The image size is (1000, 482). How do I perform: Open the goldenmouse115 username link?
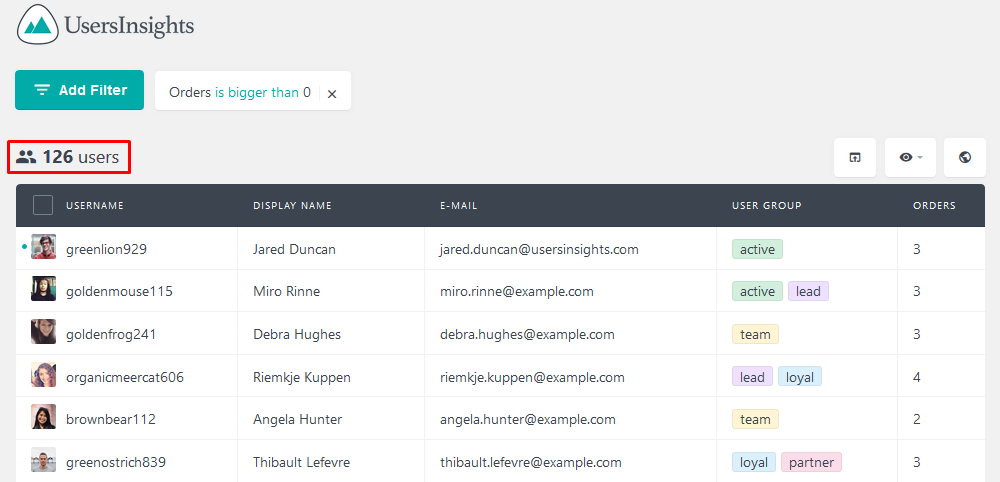tap(119, 291)
